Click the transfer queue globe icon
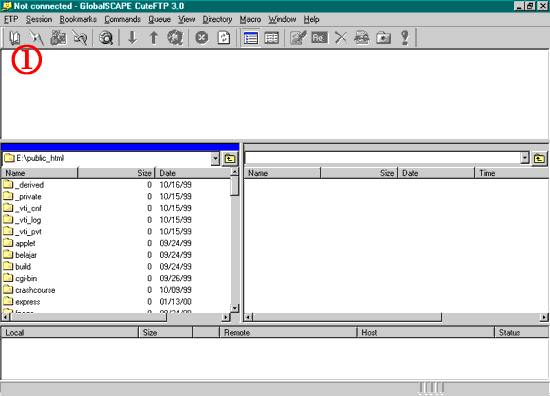This screenshot has width=550, height=396. point(175,38)
